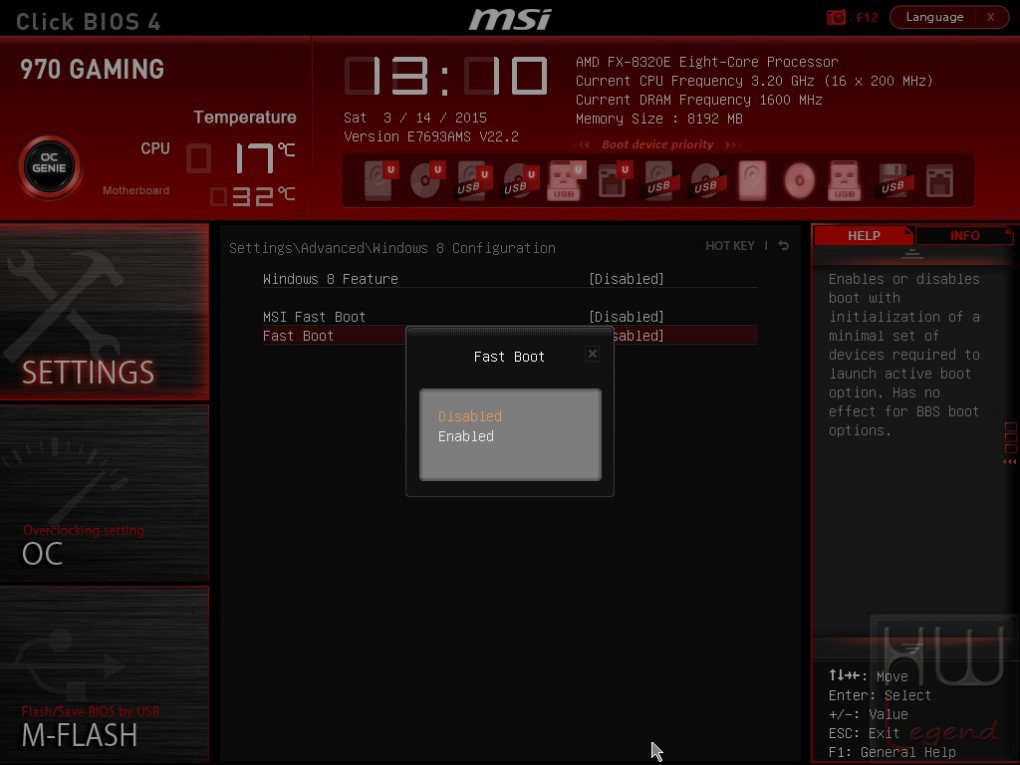
Task: Click the Version E7693AMS V22.2 text
Action: [431, 137]
